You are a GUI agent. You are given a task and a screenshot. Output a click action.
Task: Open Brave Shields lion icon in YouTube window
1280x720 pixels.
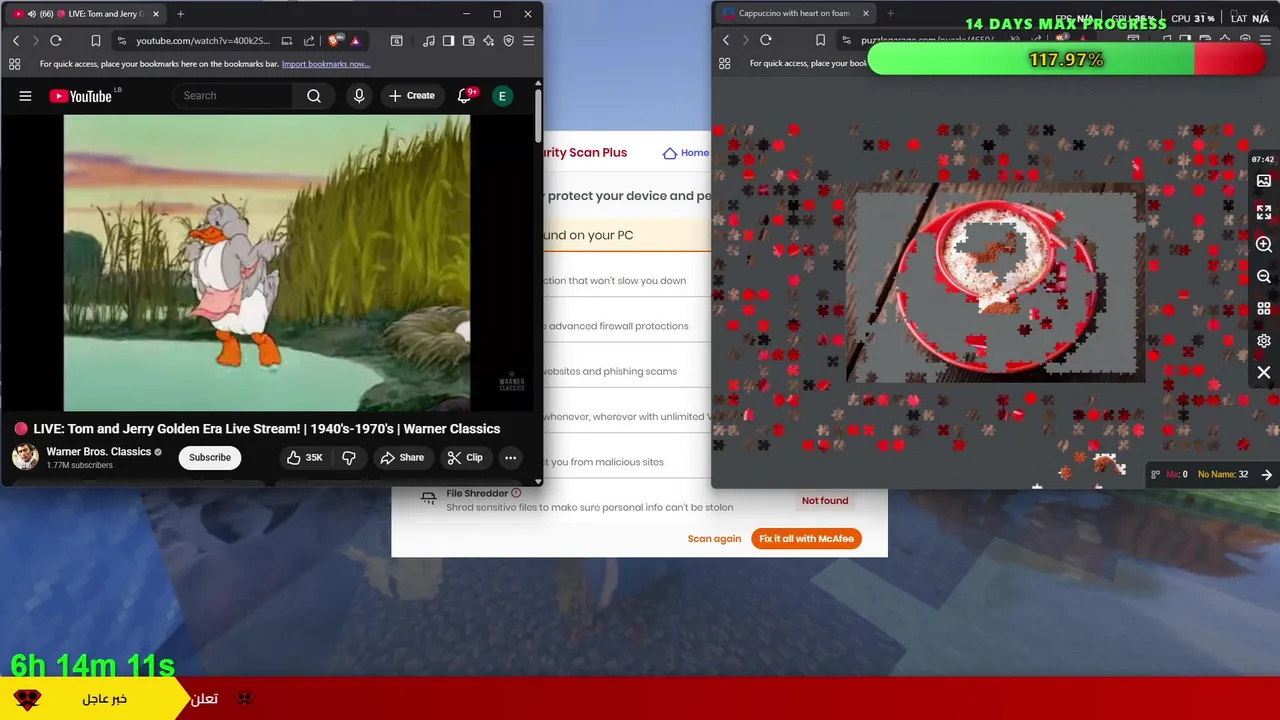tap(335, 41)
